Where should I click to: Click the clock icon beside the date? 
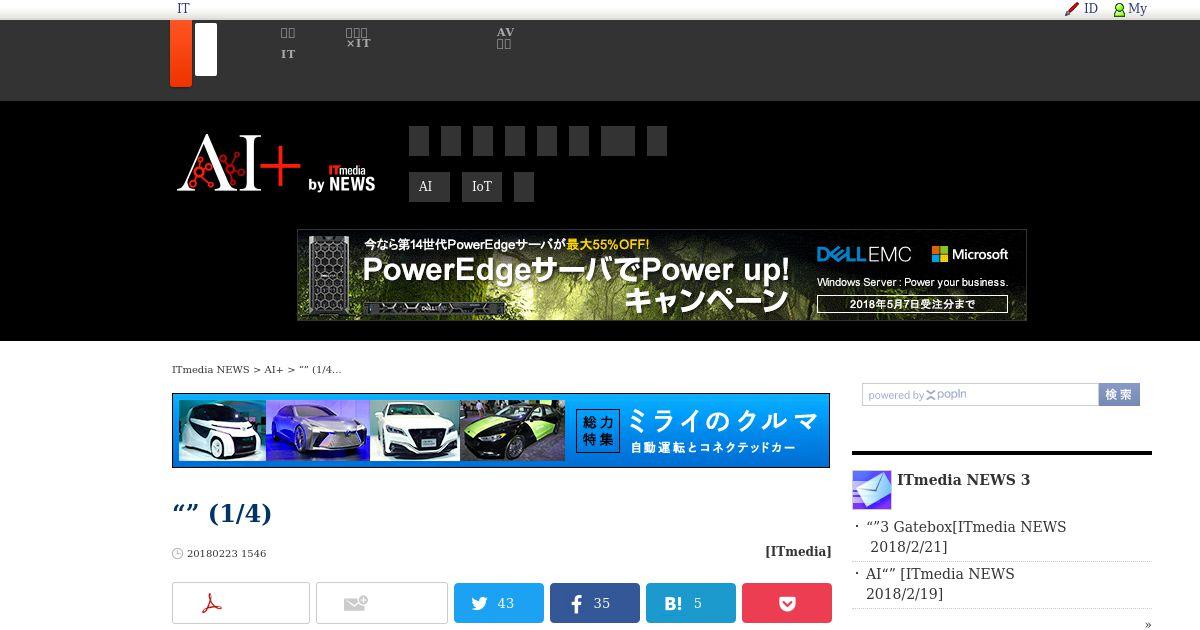(x=178, y=554)
